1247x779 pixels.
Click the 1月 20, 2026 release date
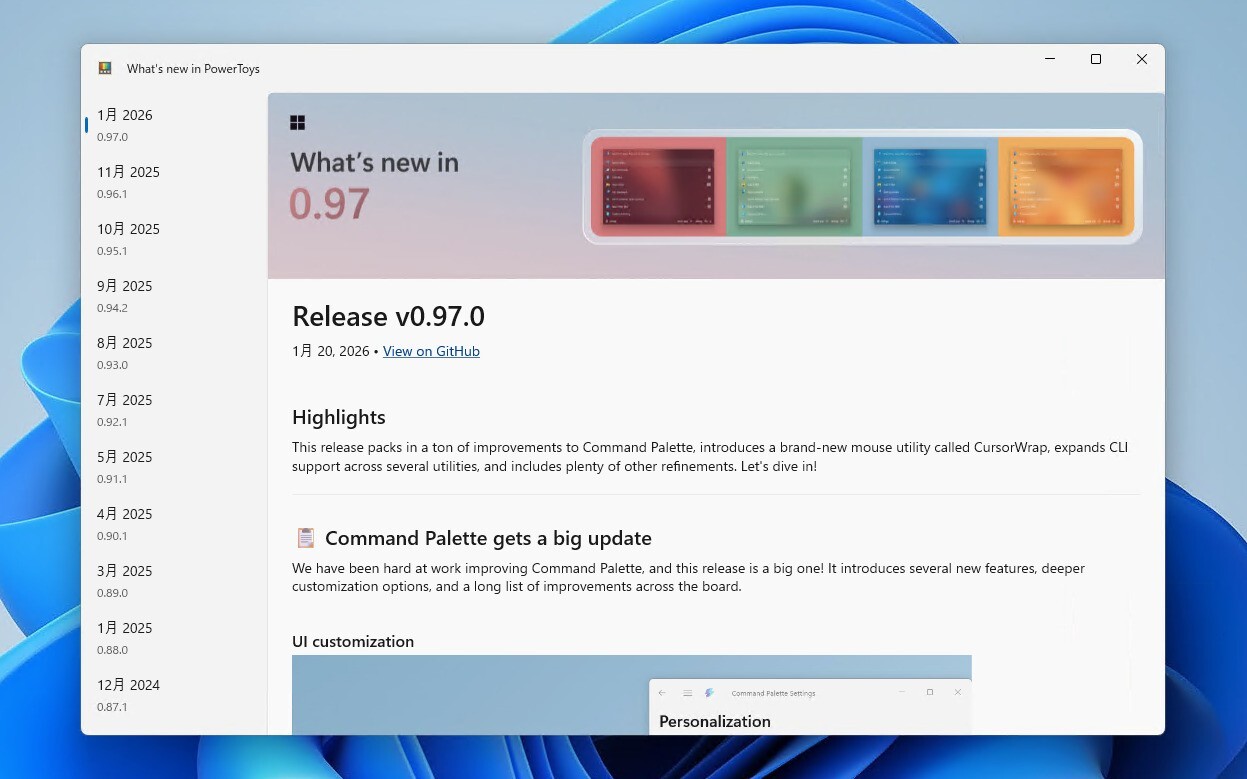click(x=331, y=351)
